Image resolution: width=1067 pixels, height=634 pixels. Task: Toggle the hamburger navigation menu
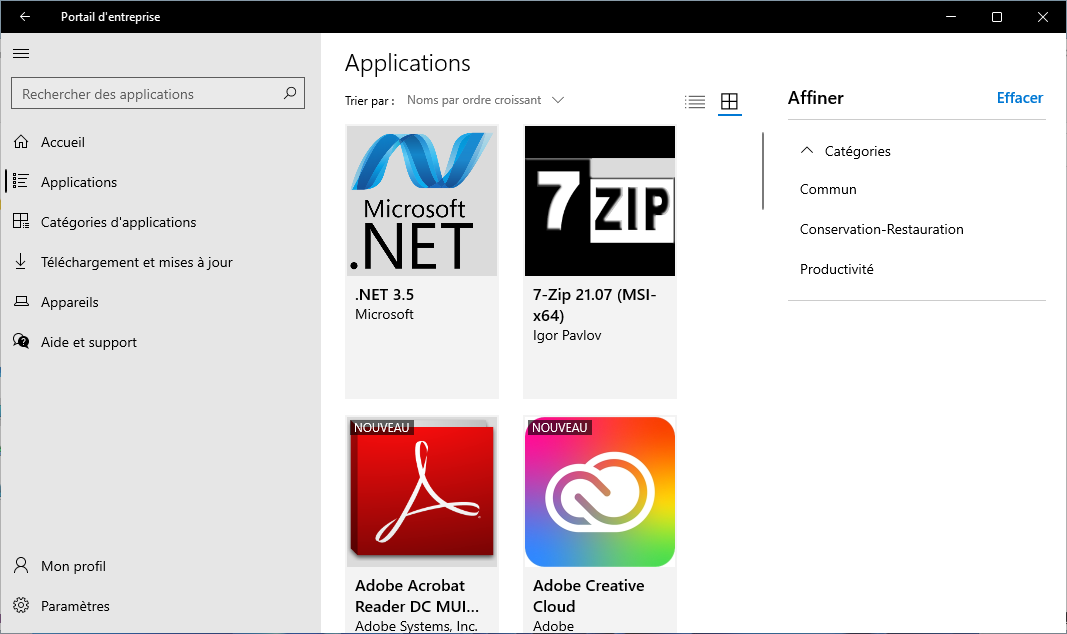pos(21,53)
